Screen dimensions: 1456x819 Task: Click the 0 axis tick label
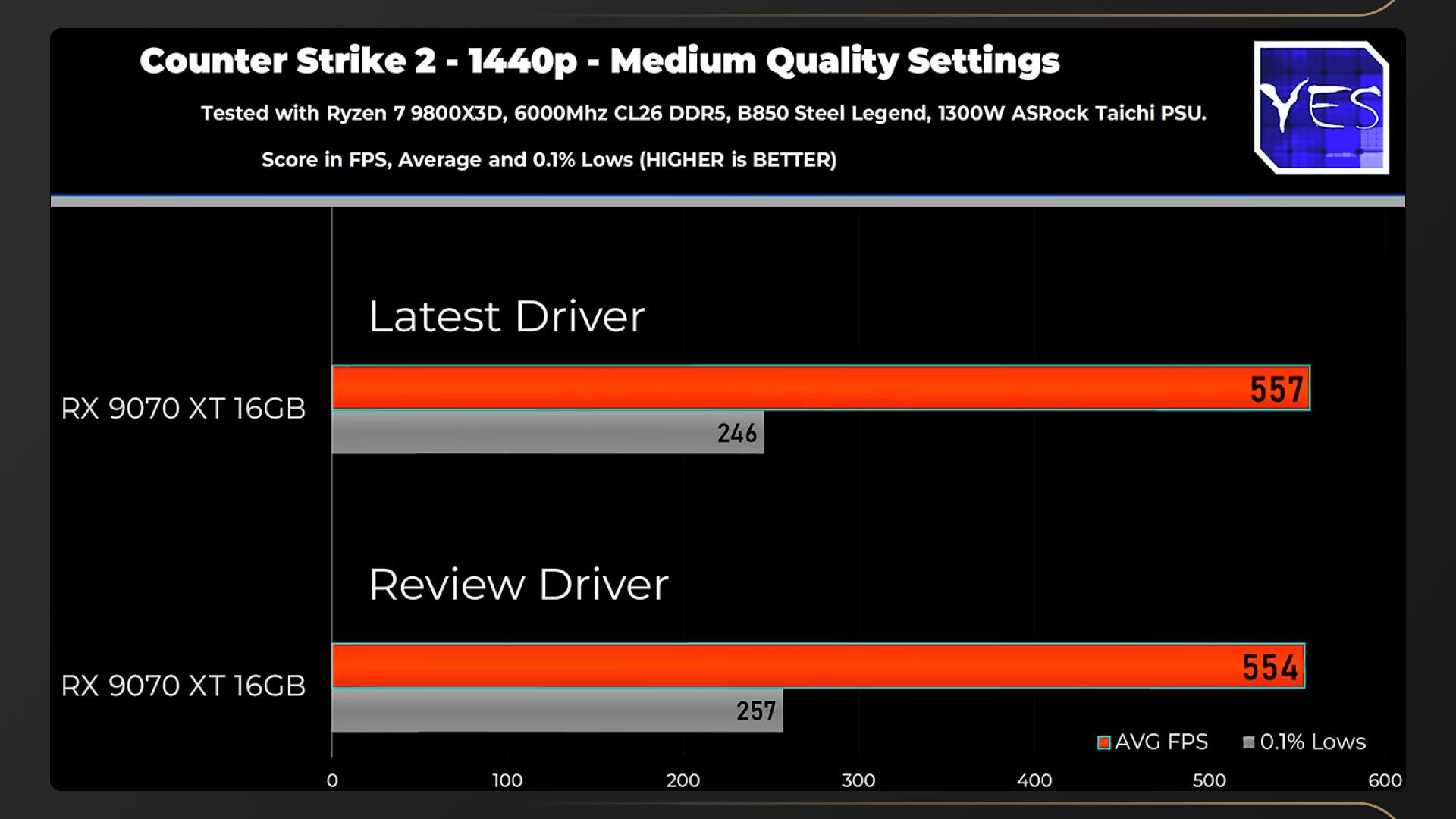[332, 780]
